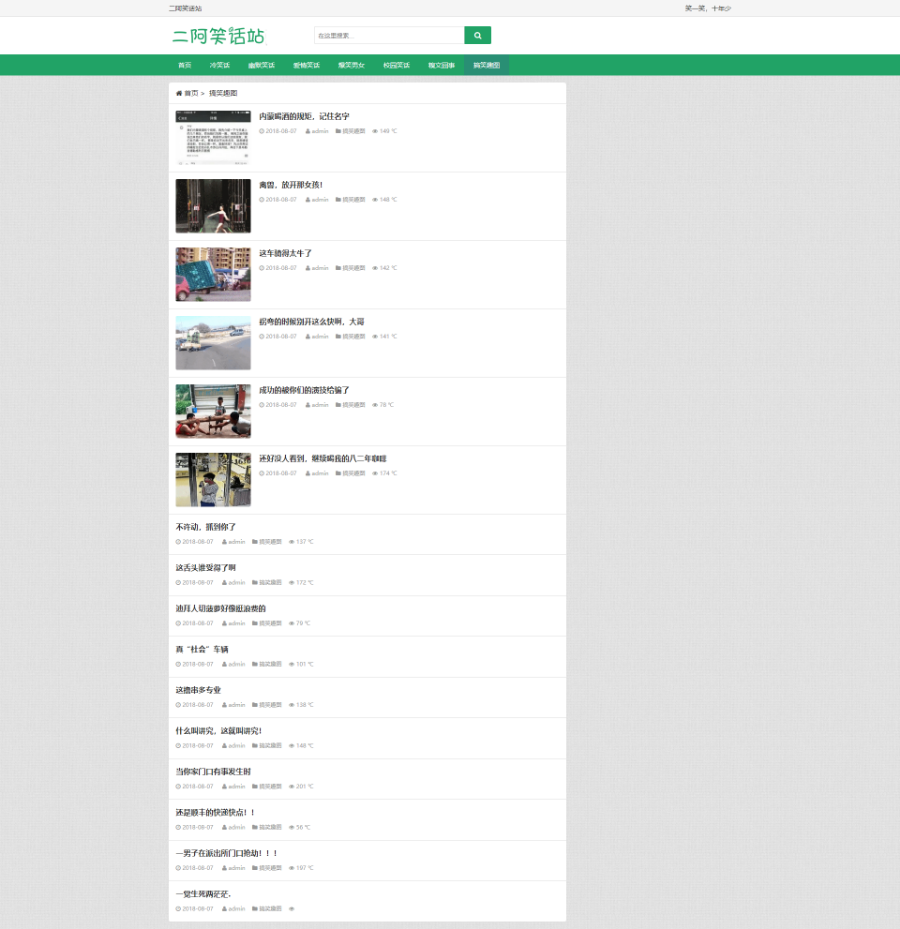The image size is (900, 929).
Task: Open the phone chat screenshot thumbnail
Action: 213,138
